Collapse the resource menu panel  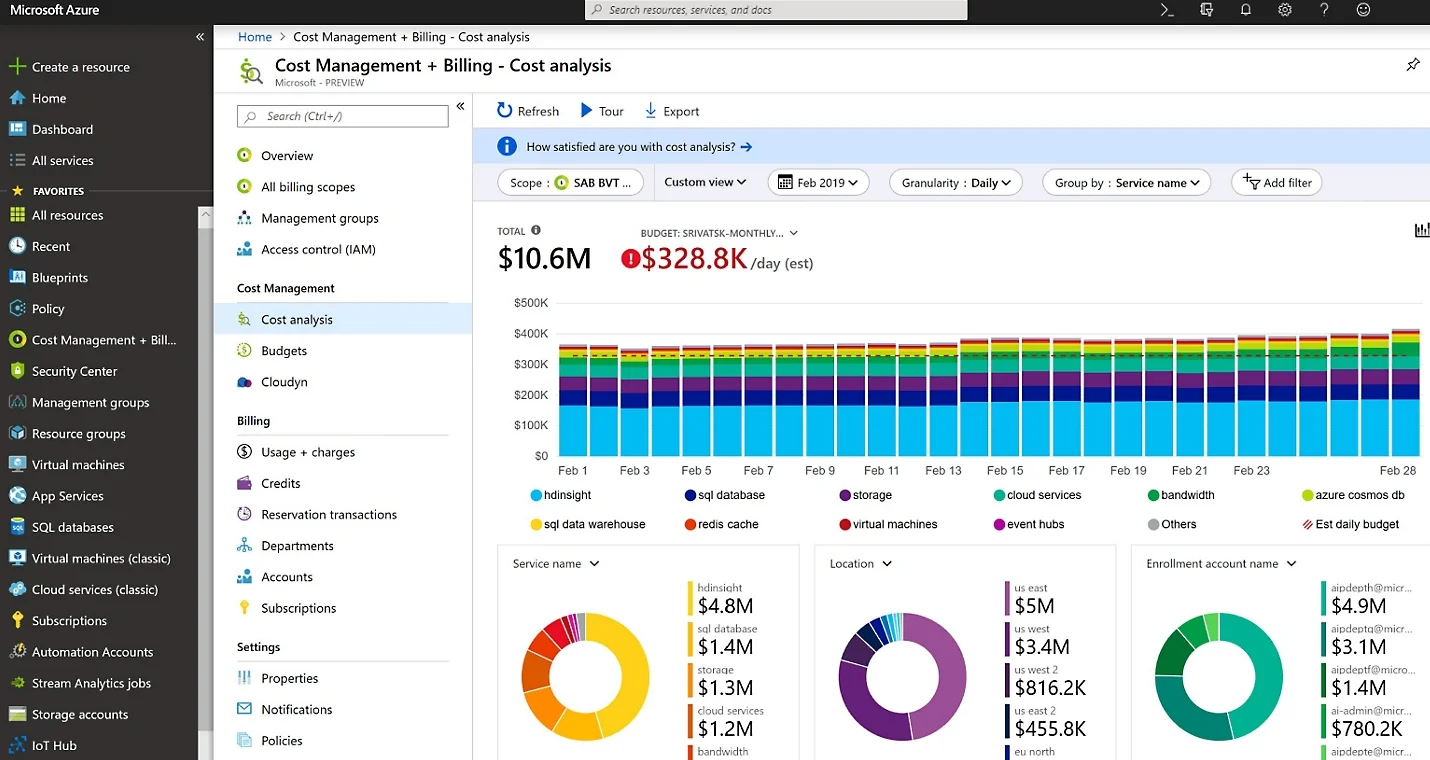460,106
